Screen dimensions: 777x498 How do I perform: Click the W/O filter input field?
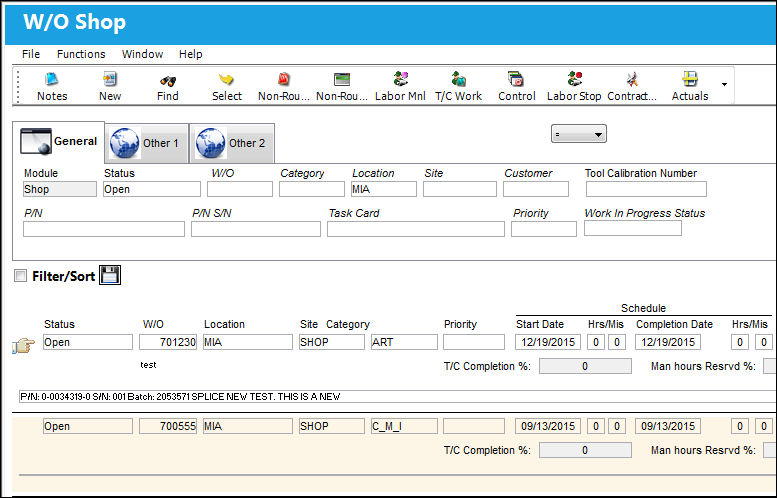tap(240, 189)
